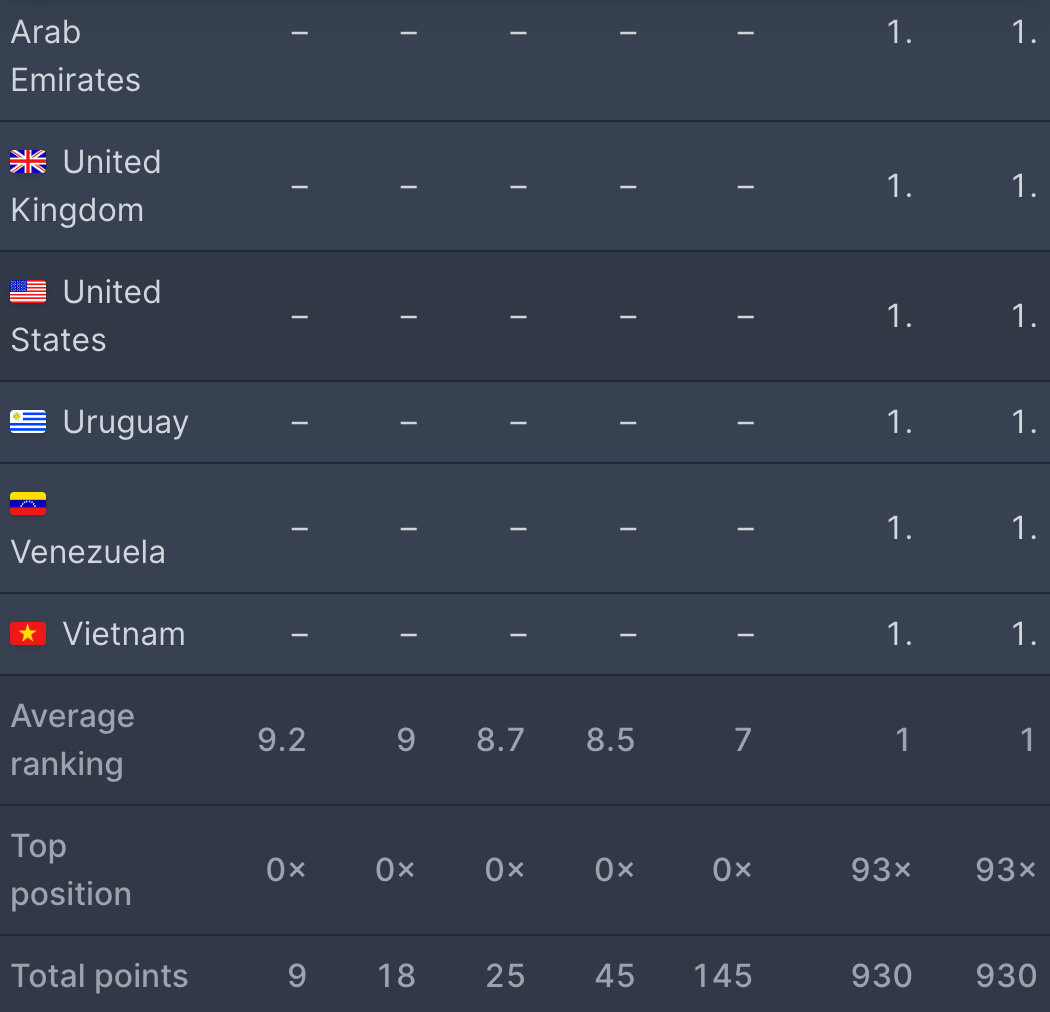Image resolution: width=1050 pixels, height=1012 pixels.
Task: Click the Top position row label
Action: 71,870
